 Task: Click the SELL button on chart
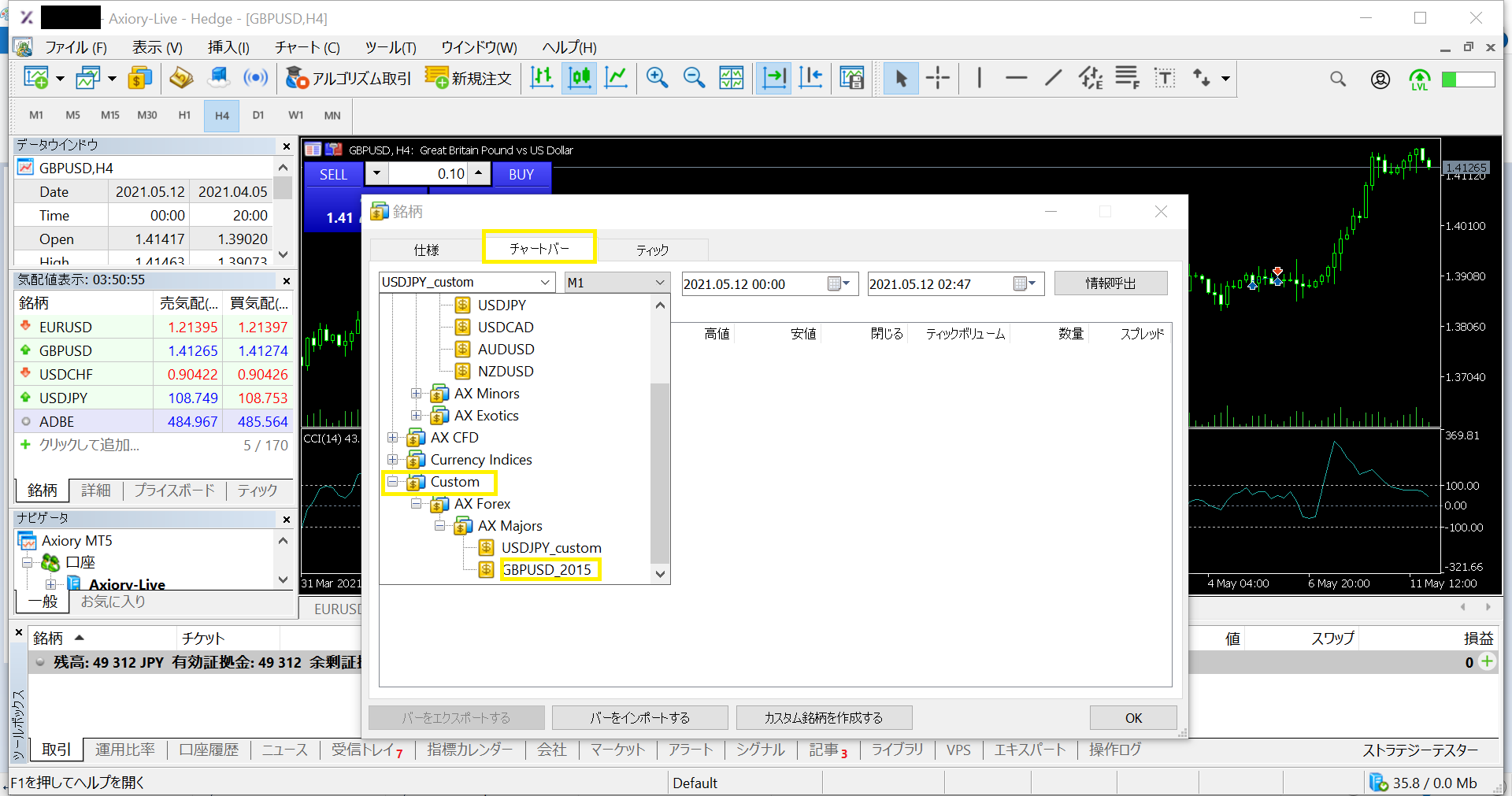tap(333, 175)
